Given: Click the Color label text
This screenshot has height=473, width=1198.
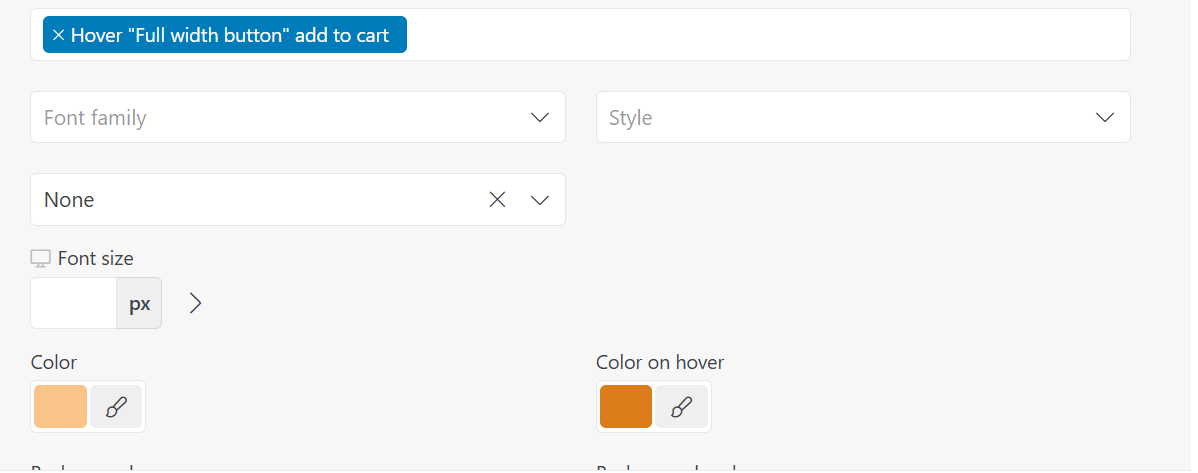Looking at the screenshot, I should point(54,362).
